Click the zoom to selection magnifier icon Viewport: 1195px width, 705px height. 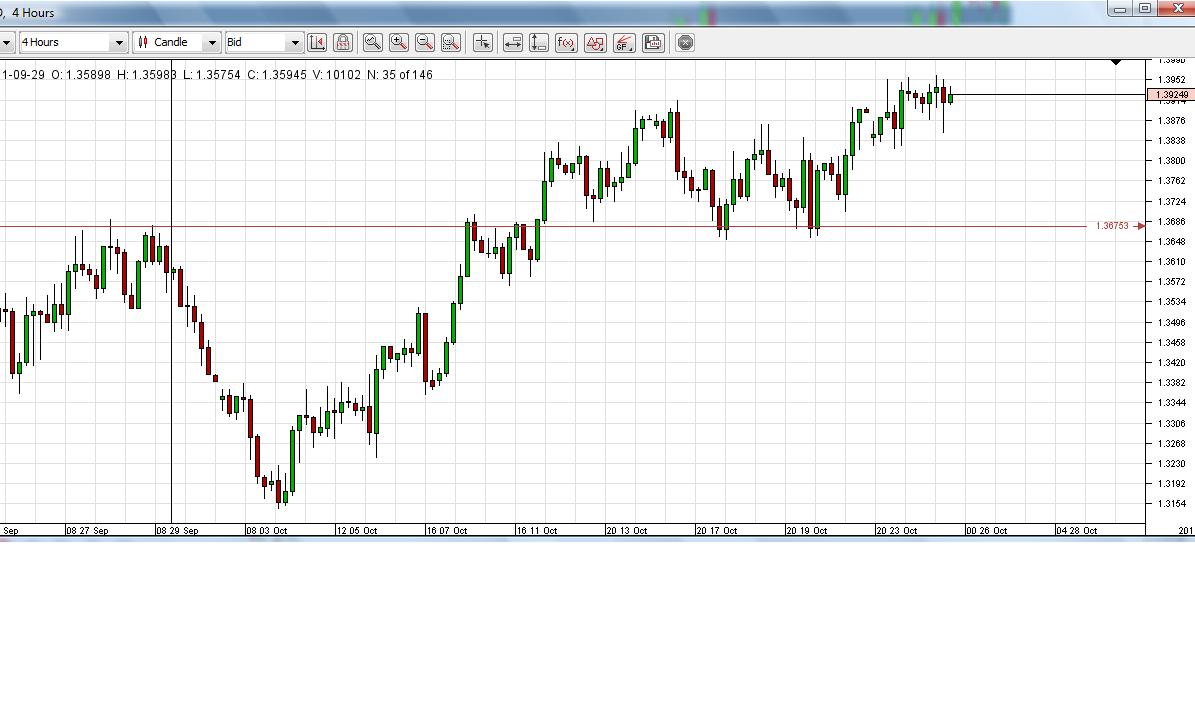(x=451, y=43)
